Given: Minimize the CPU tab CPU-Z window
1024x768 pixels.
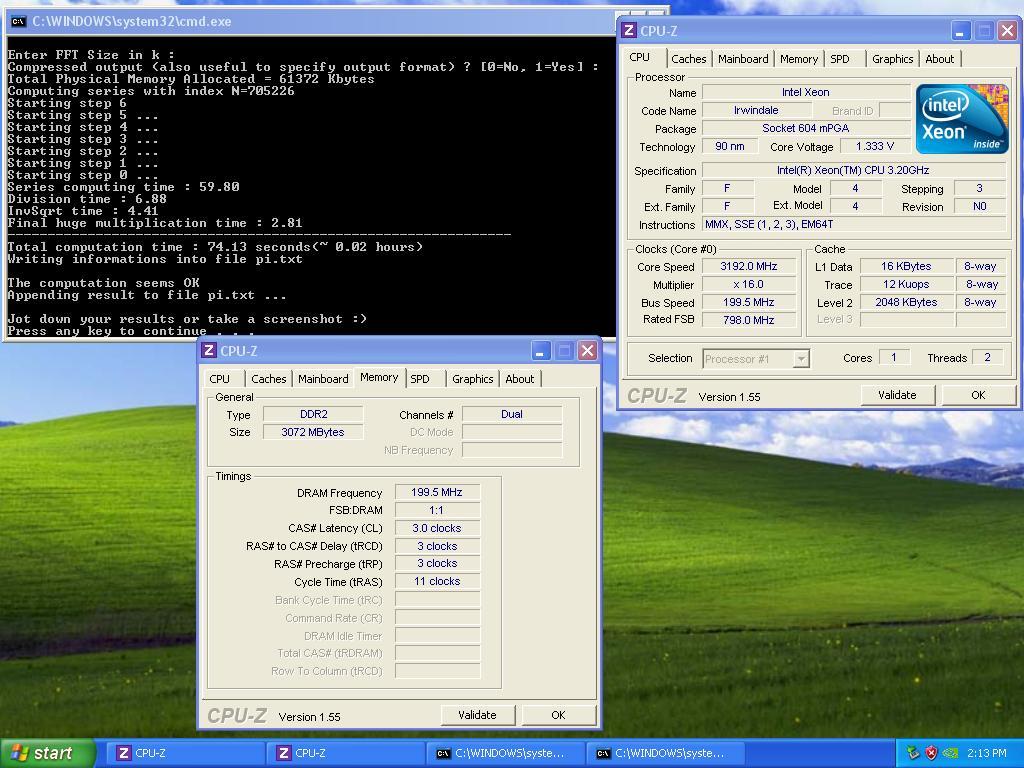Looking at the screenshot, I should point(960,31).
